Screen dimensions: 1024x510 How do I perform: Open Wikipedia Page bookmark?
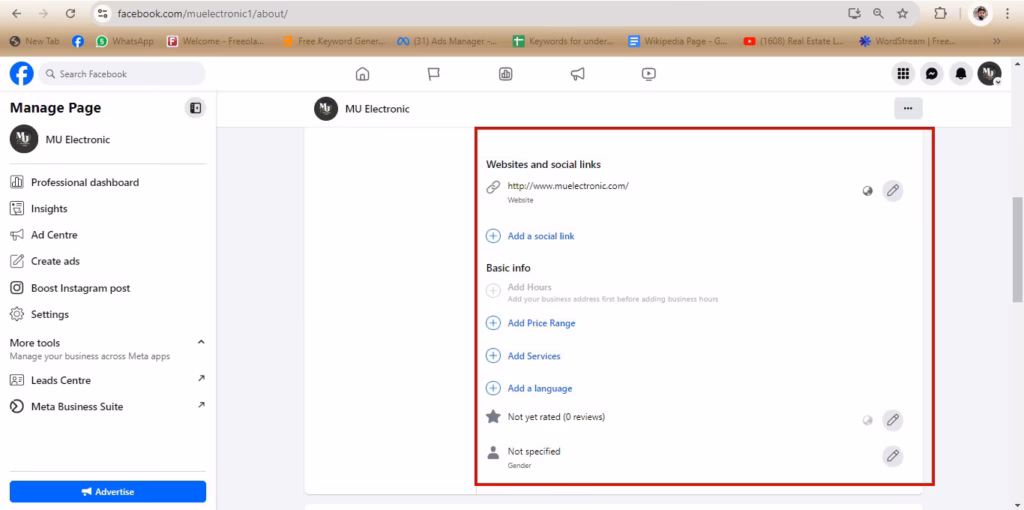point(679,41)
